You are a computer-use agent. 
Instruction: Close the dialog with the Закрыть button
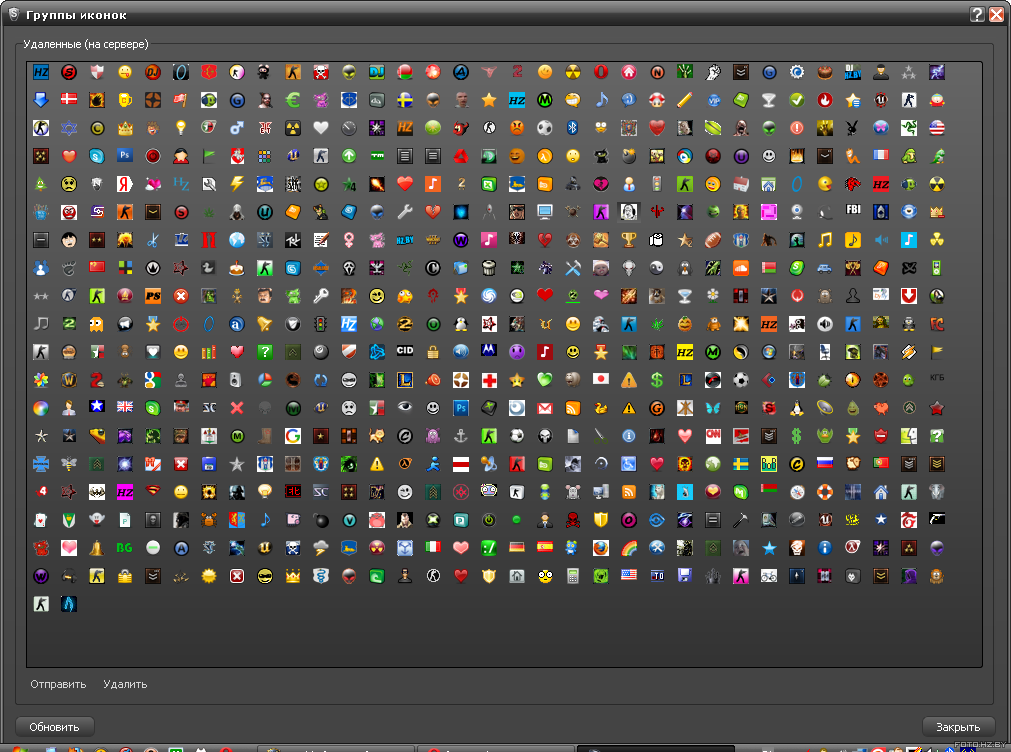tap(958, 727)
